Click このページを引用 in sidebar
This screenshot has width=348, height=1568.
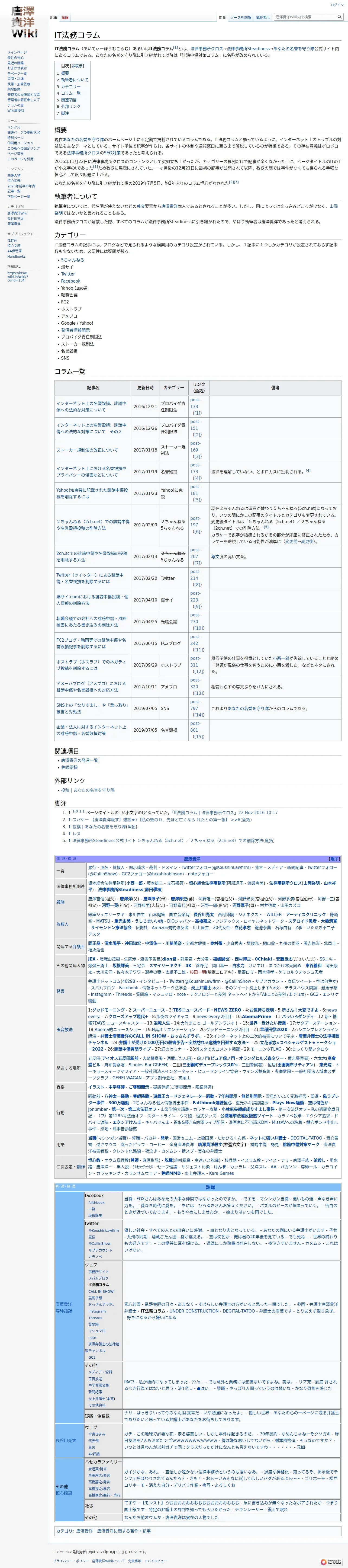point(20,159)
